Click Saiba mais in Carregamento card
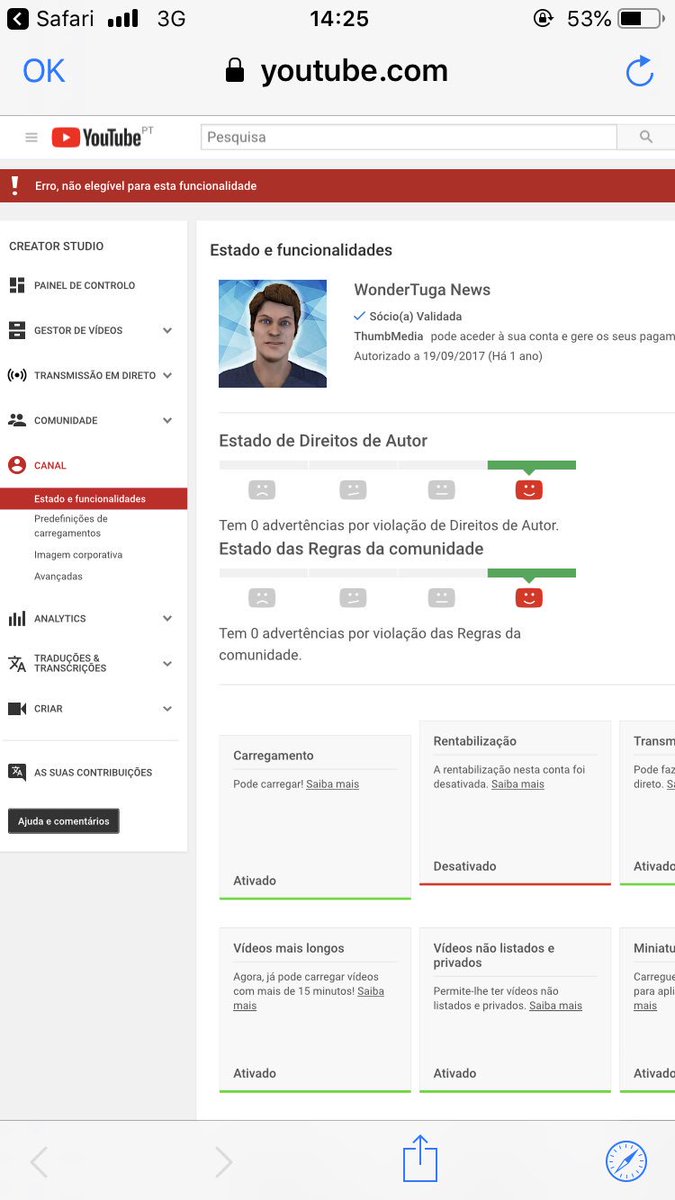The height and width of the screenshot is (1200, 675). (x=332, y=784)
